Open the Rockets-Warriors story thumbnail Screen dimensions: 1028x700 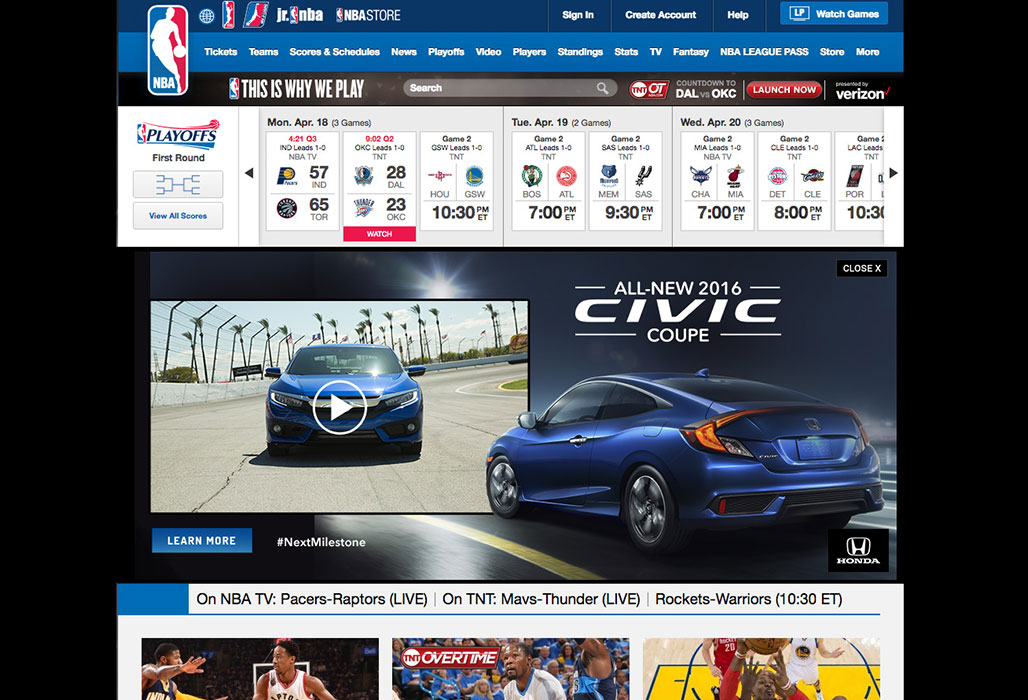coord(761,669)
